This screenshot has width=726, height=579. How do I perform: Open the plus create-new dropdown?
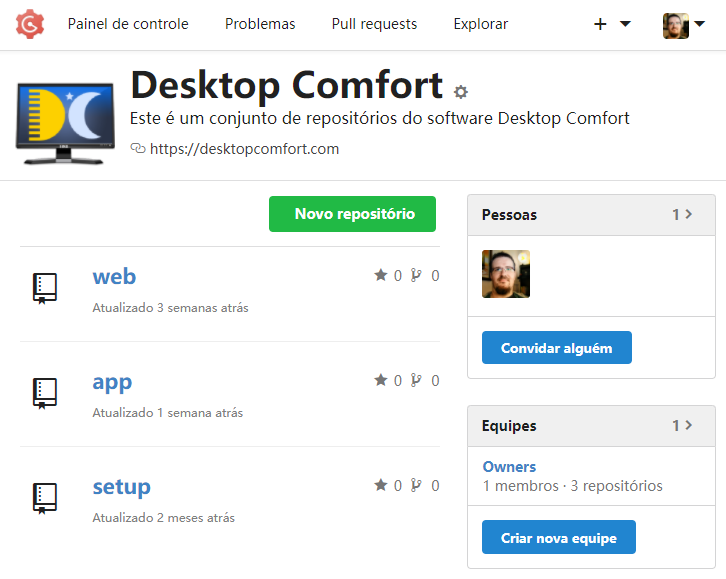pos(612,24)
